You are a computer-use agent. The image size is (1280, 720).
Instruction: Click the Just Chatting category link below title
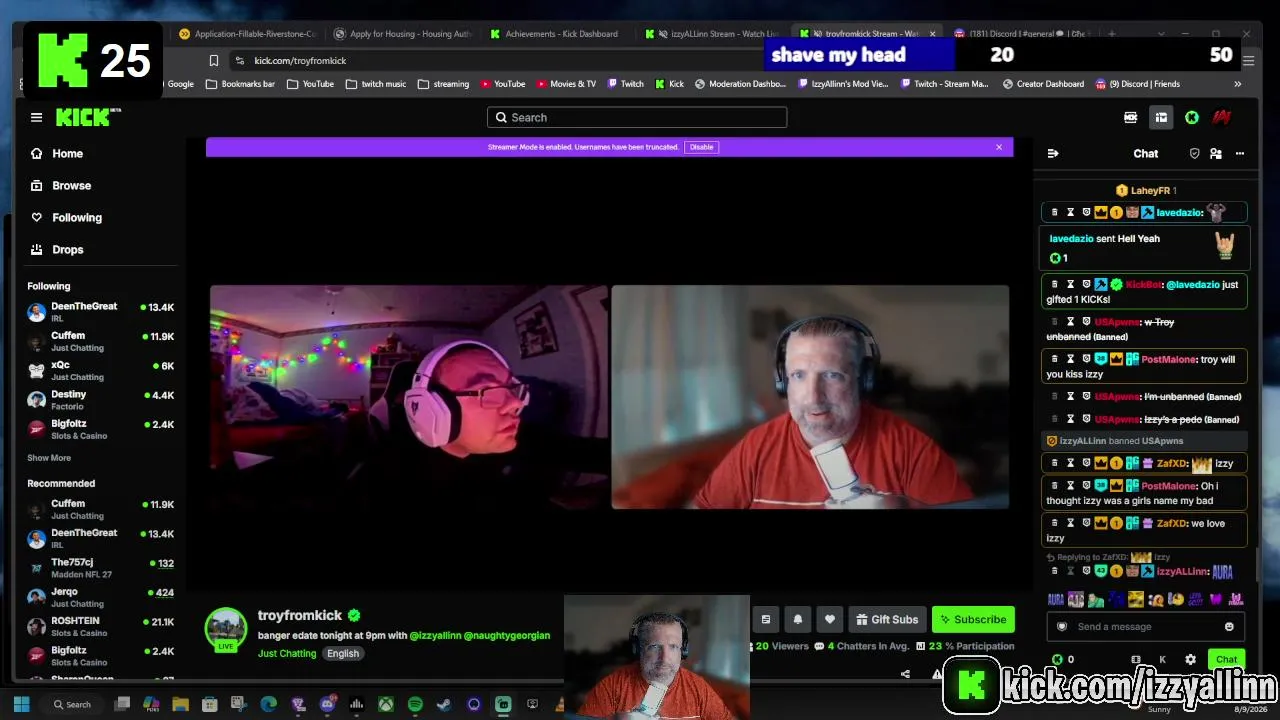287,654
